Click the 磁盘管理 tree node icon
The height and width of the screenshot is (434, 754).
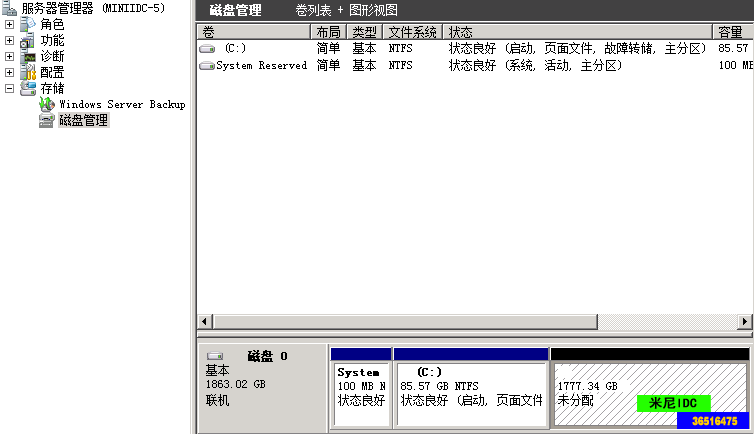pyautogui.click(x=47, y=120)
